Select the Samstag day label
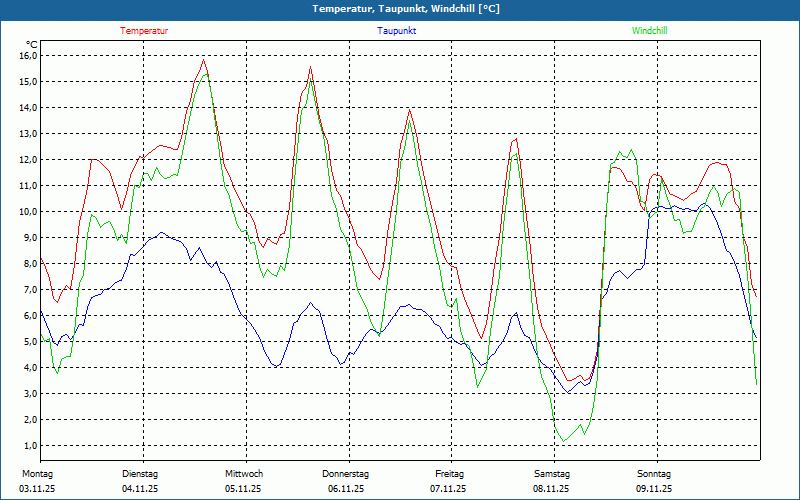 point(552,473)
